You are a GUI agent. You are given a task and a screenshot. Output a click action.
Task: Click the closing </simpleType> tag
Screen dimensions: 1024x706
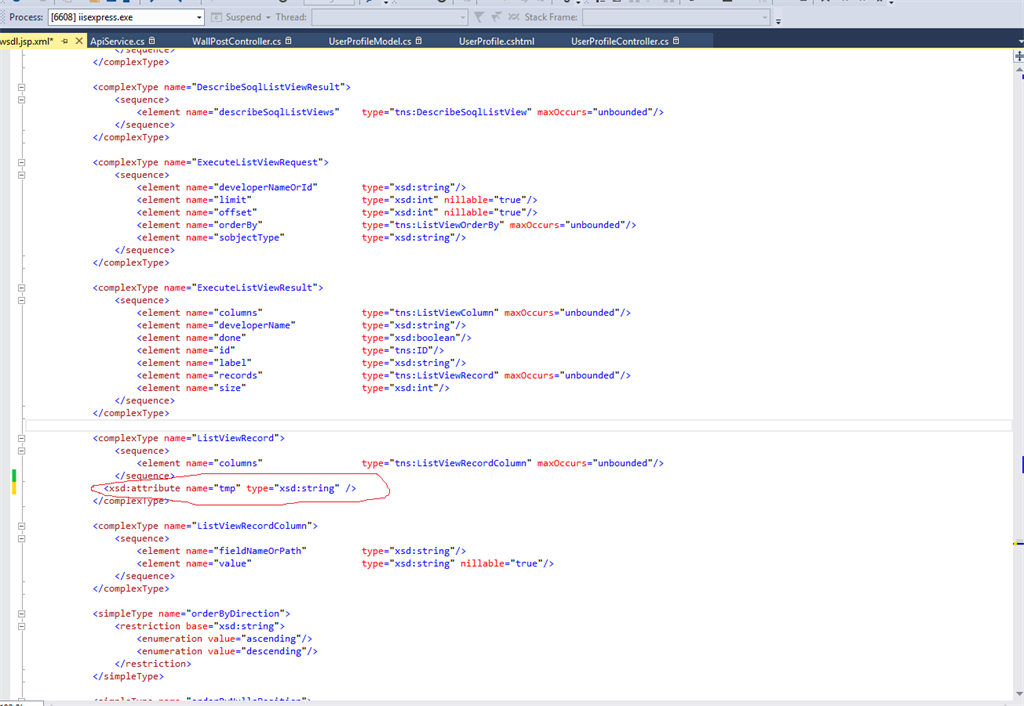(129, 677)
